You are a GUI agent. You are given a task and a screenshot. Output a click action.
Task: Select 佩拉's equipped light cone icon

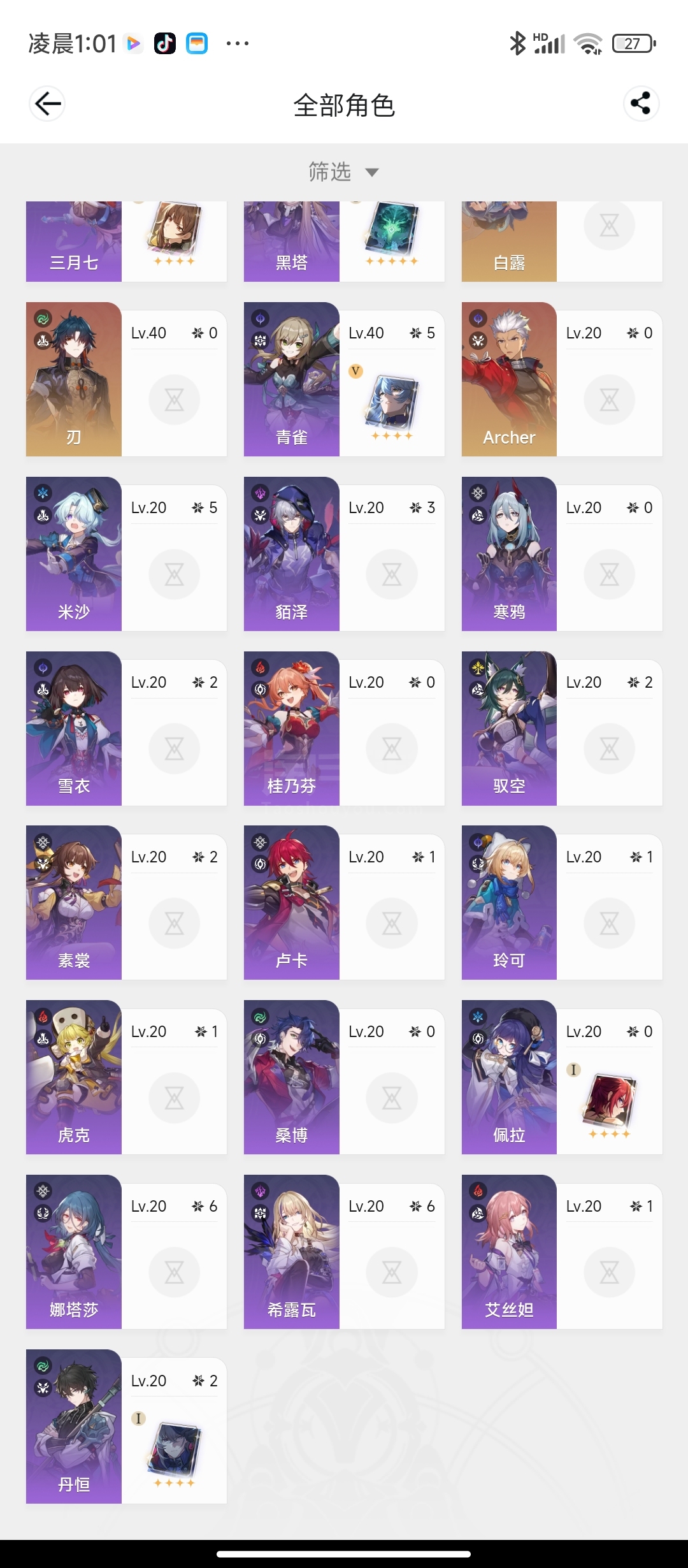click(610, 1103)
